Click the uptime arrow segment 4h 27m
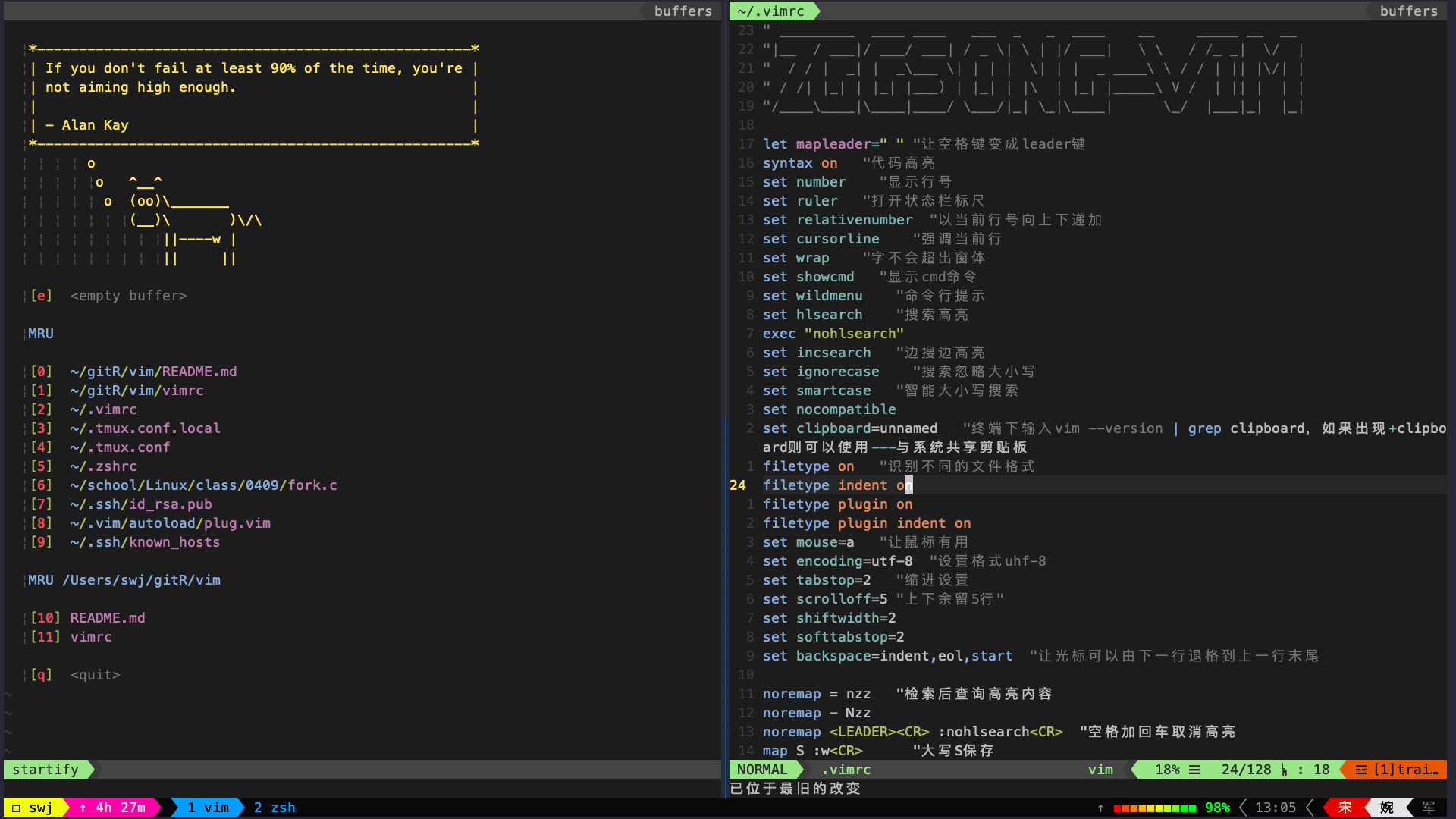1456x819 pixels. [112, 808]
